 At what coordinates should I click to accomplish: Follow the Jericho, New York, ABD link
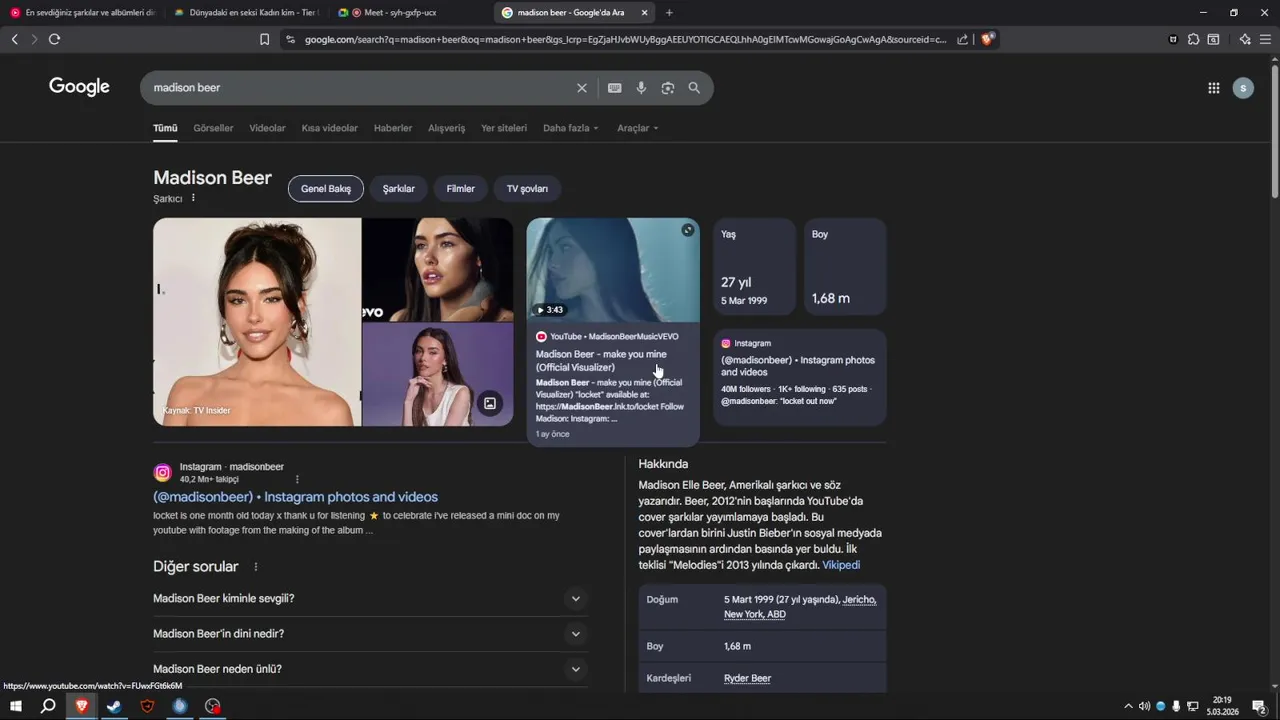click(800, 607)
